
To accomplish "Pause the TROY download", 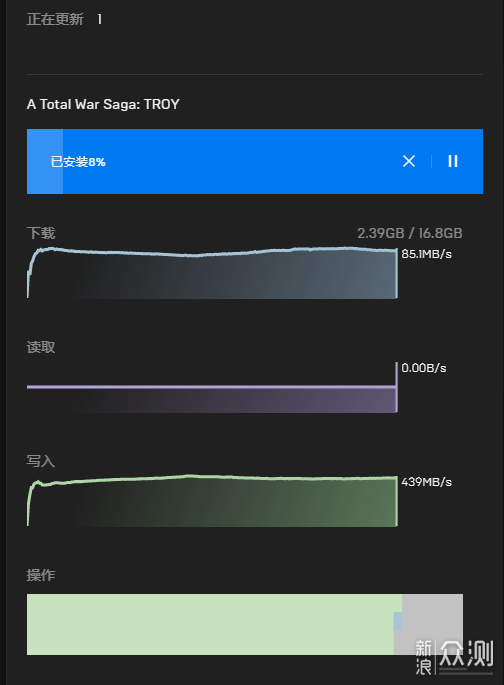I will click(x=453, y=161).
